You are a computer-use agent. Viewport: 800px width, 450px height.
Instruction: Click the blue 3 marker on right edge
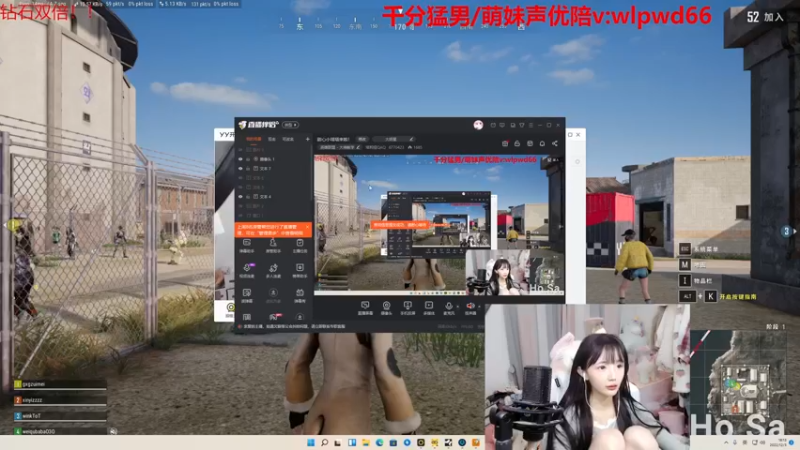(x=786, y=231)
